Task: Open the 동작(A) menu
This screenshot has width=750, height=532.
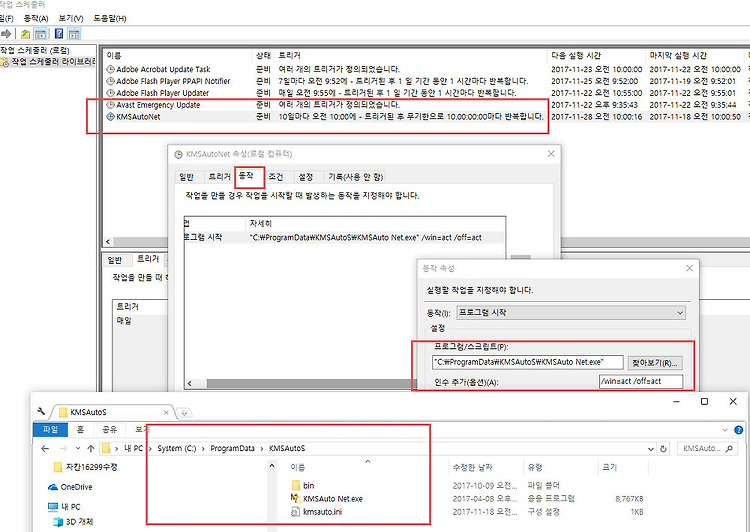Action: point(36,18)
